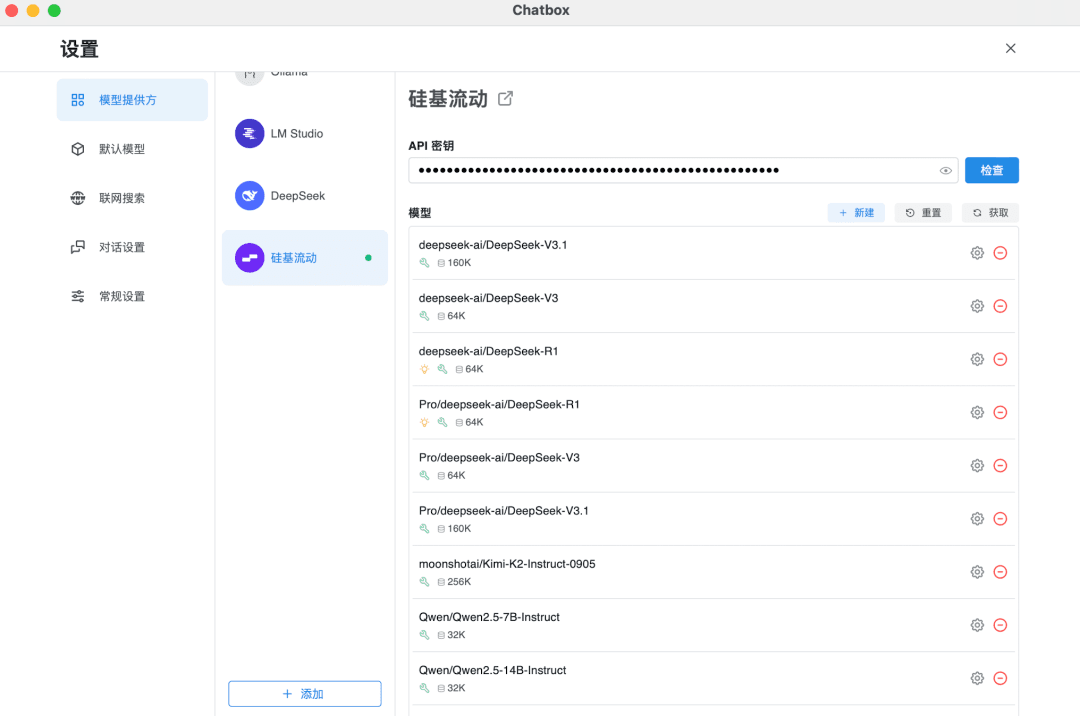Open external link icon next to 硅基流动 title
The height and width of the screenshot is (716, 1080).
pyautogui.click(x=505, y=98)
